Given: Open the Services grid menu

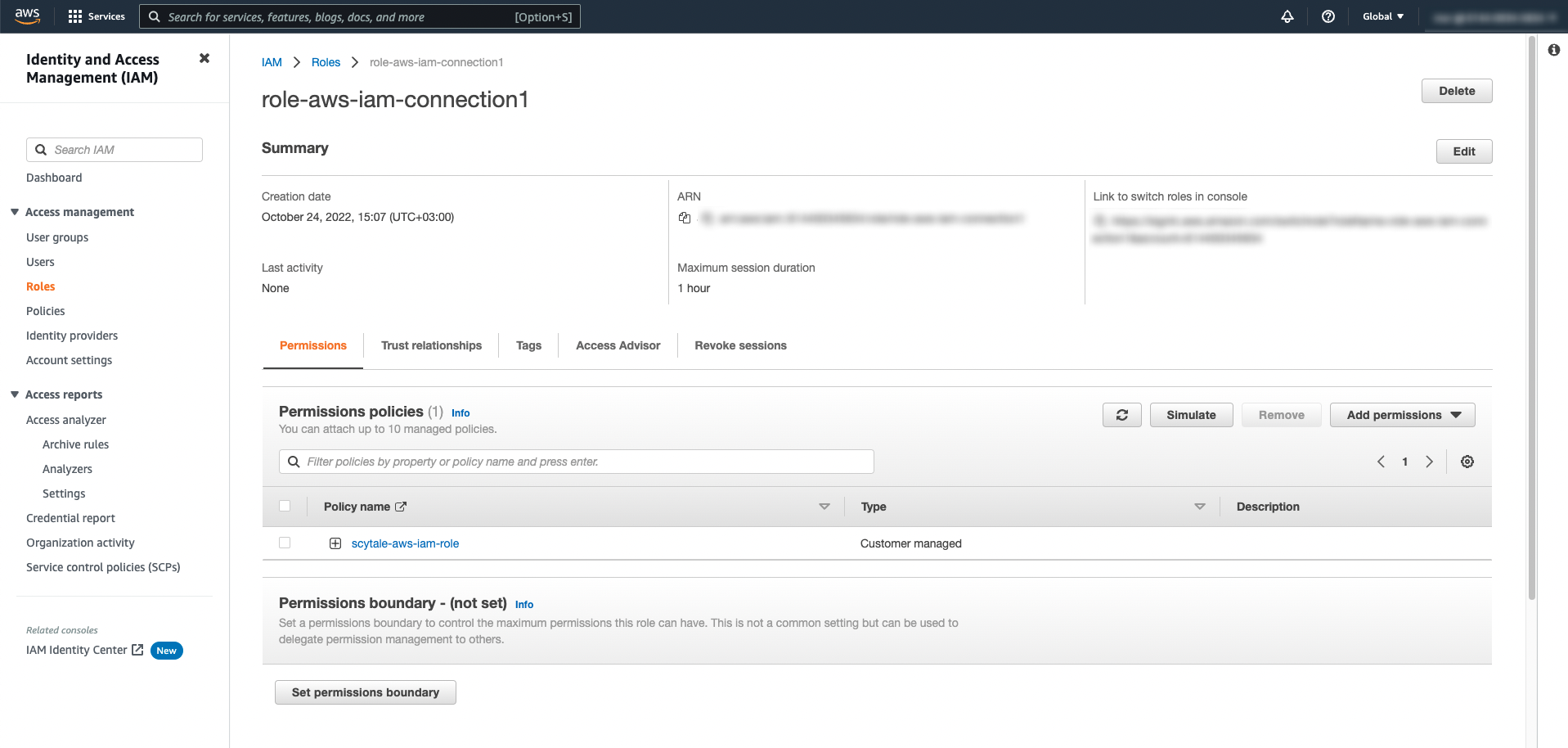Looking at the screenshot, I should click(97, 16).
